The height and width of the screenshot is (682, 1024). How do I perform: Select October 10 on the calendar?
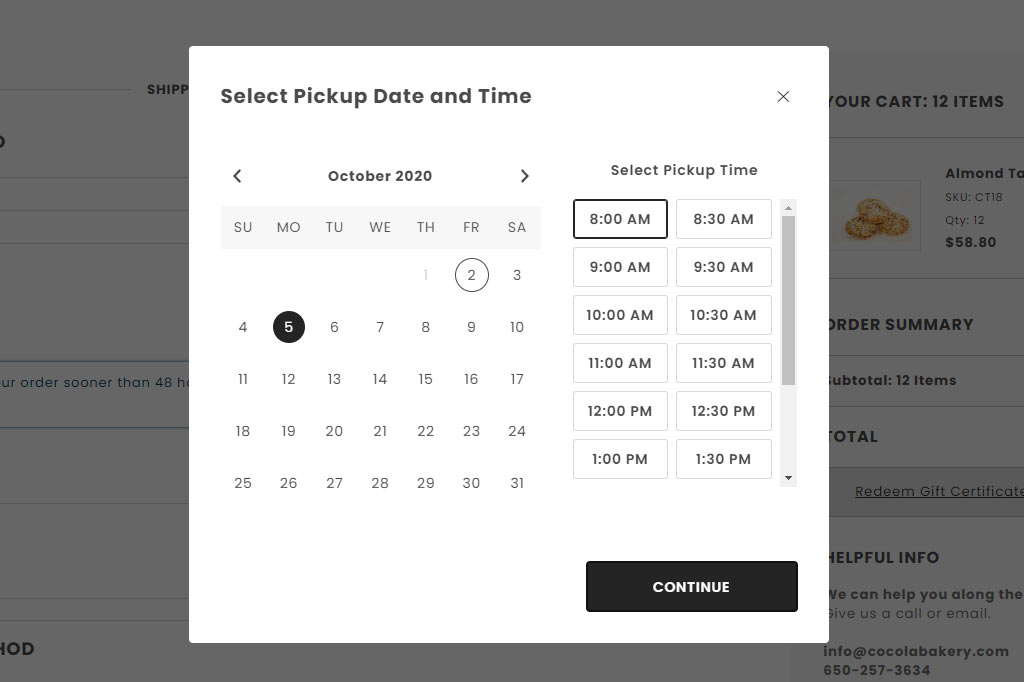[517, 327]
